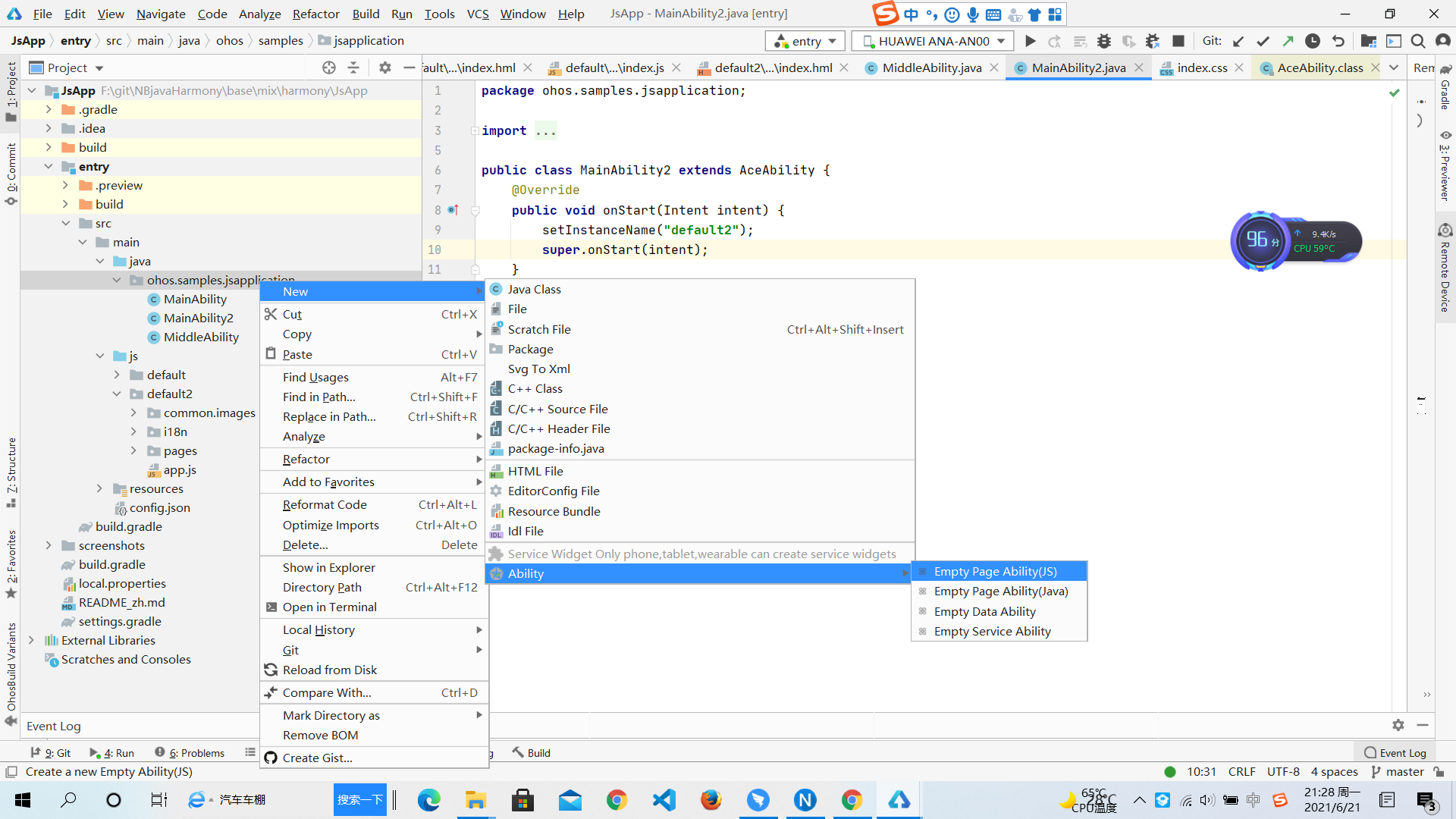Click the Git commit checkmark icon

[1263, 41]
